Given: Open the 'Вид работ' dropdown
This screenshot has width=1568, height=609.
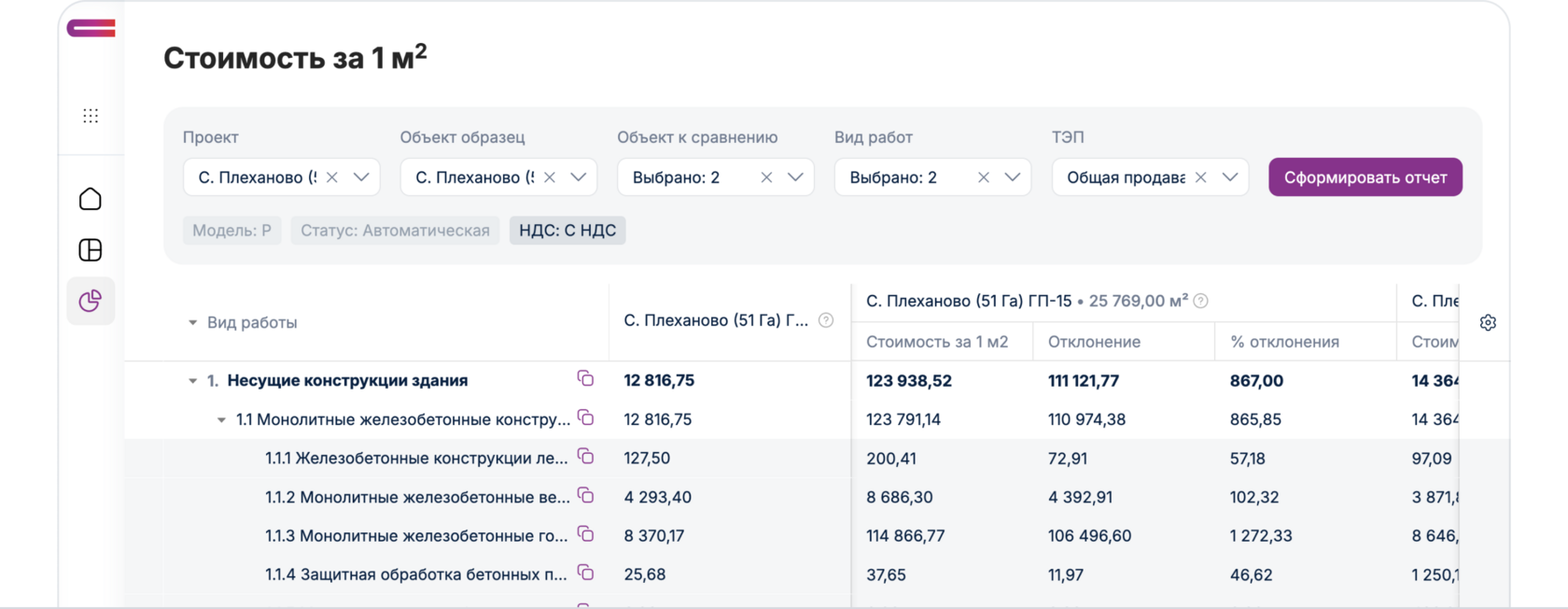Looking at the screenshot, I should click(1013, 177).
